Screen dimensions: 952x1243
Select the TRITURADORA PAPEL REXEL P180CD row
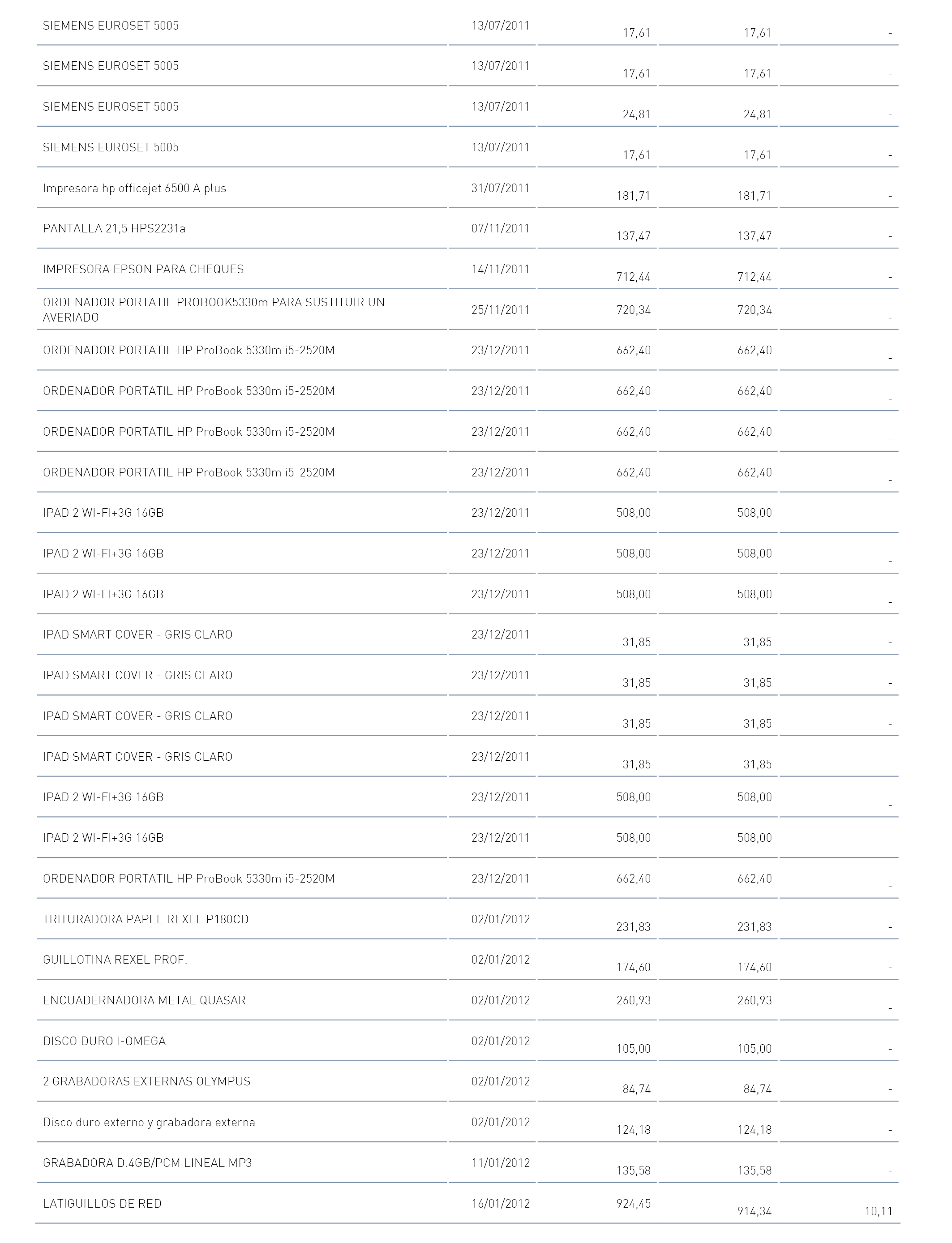(x=467, y=919)
